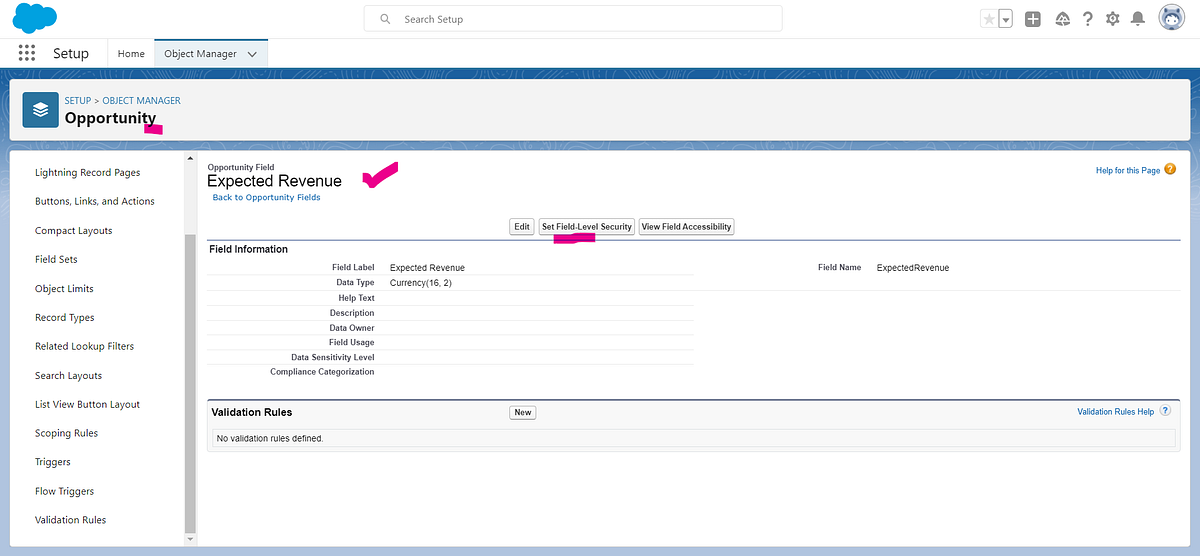Viewport: 1200px width, 556px height.
Task: Click the sidebar scrollbar up arrow
Action: tap(191, 158)
